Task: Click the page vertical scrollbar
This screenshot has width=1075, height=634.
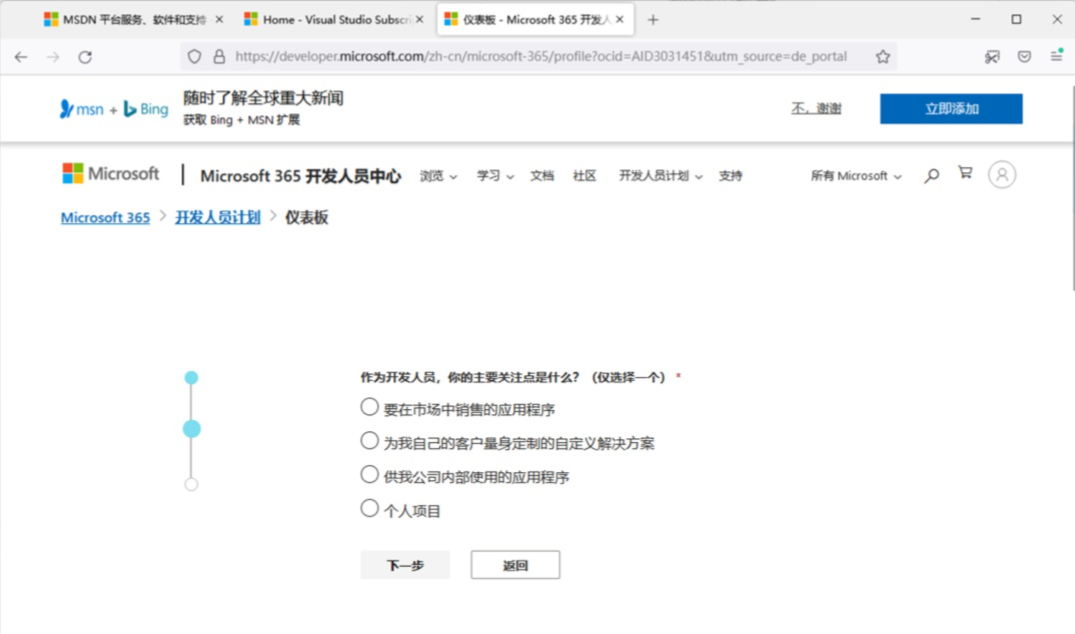Action: point(1072,188)
